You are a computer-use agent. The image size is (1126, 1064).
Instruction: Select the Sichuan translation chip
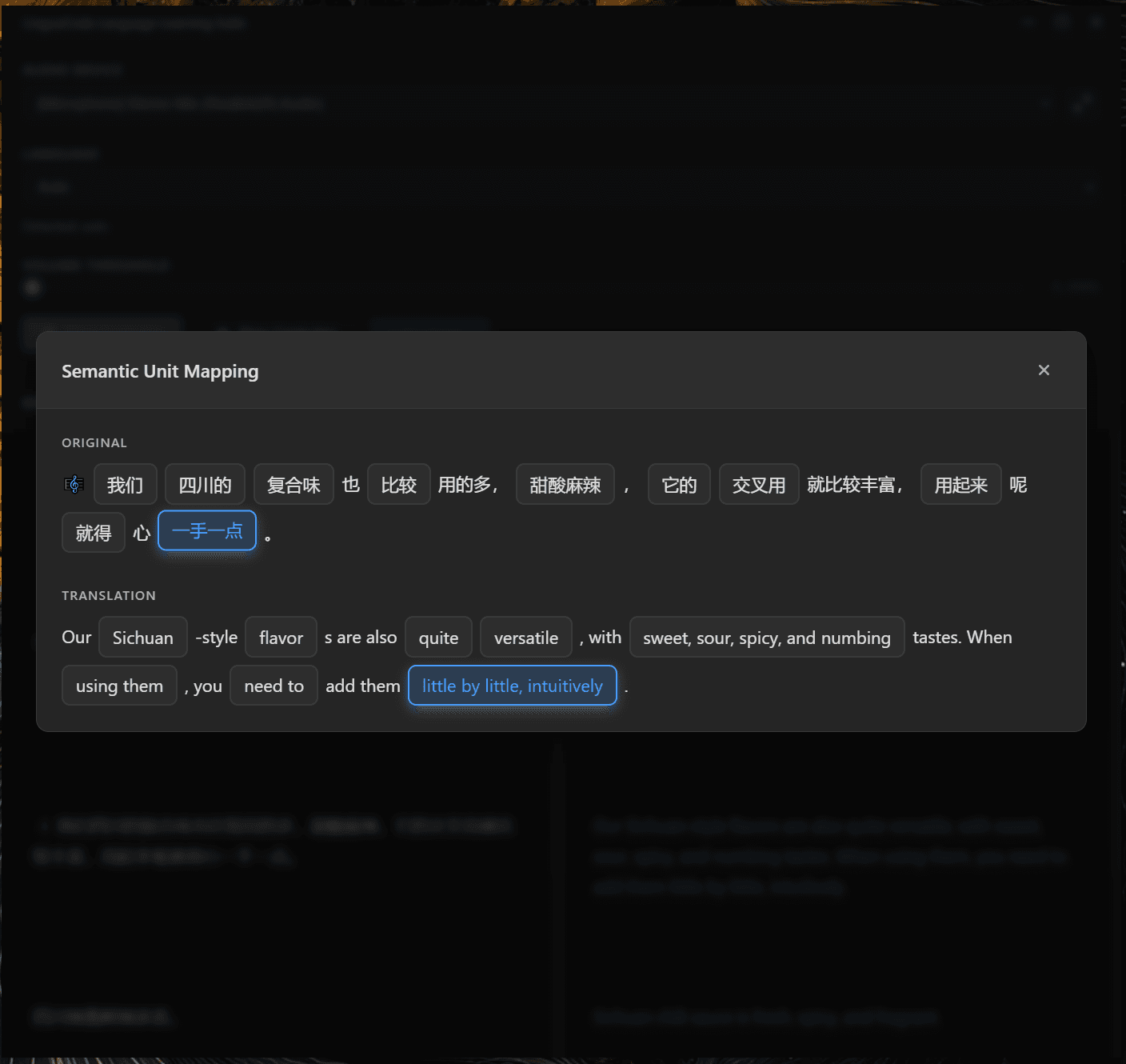[x=143, y=638]
